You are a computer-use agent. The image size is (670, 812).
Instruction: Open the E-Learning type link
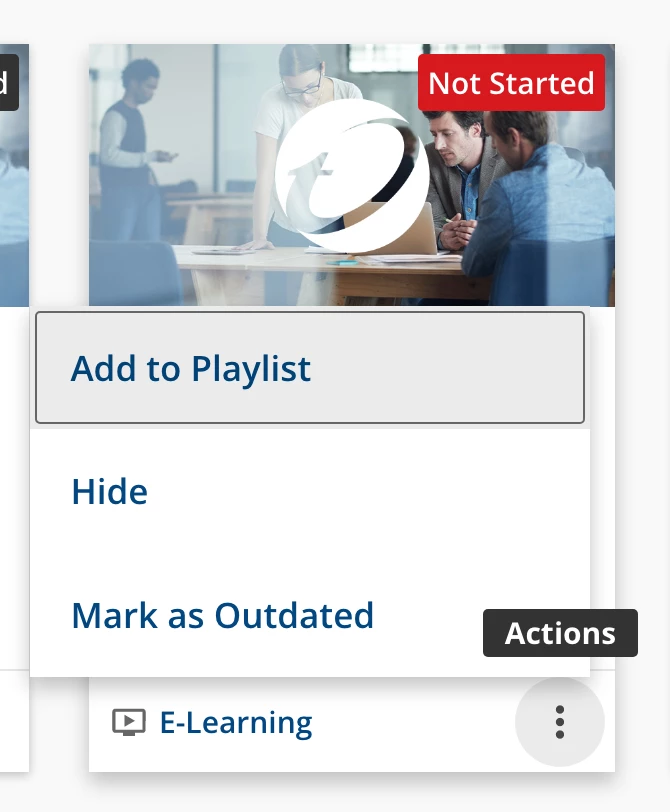(236, 722)
